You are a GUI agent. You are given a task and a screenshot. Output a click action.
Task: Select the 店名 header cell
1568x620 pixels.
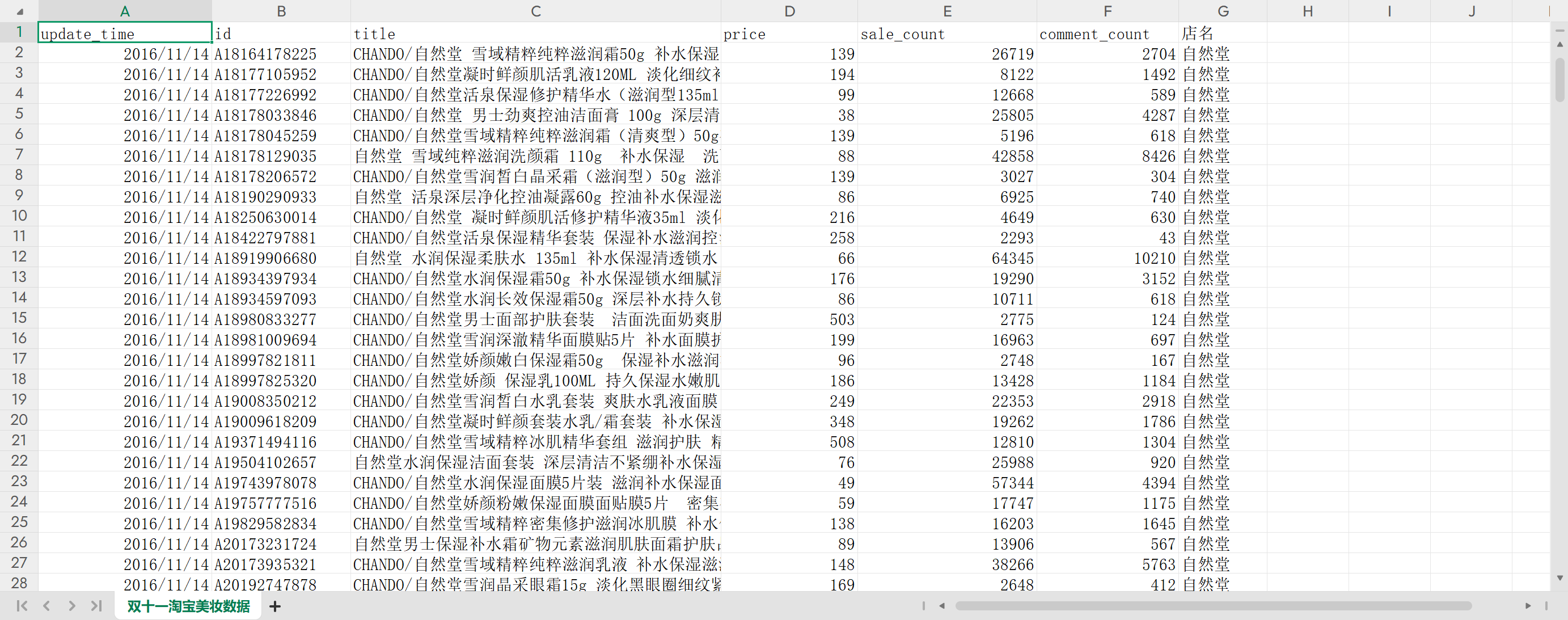(1223, 33)
